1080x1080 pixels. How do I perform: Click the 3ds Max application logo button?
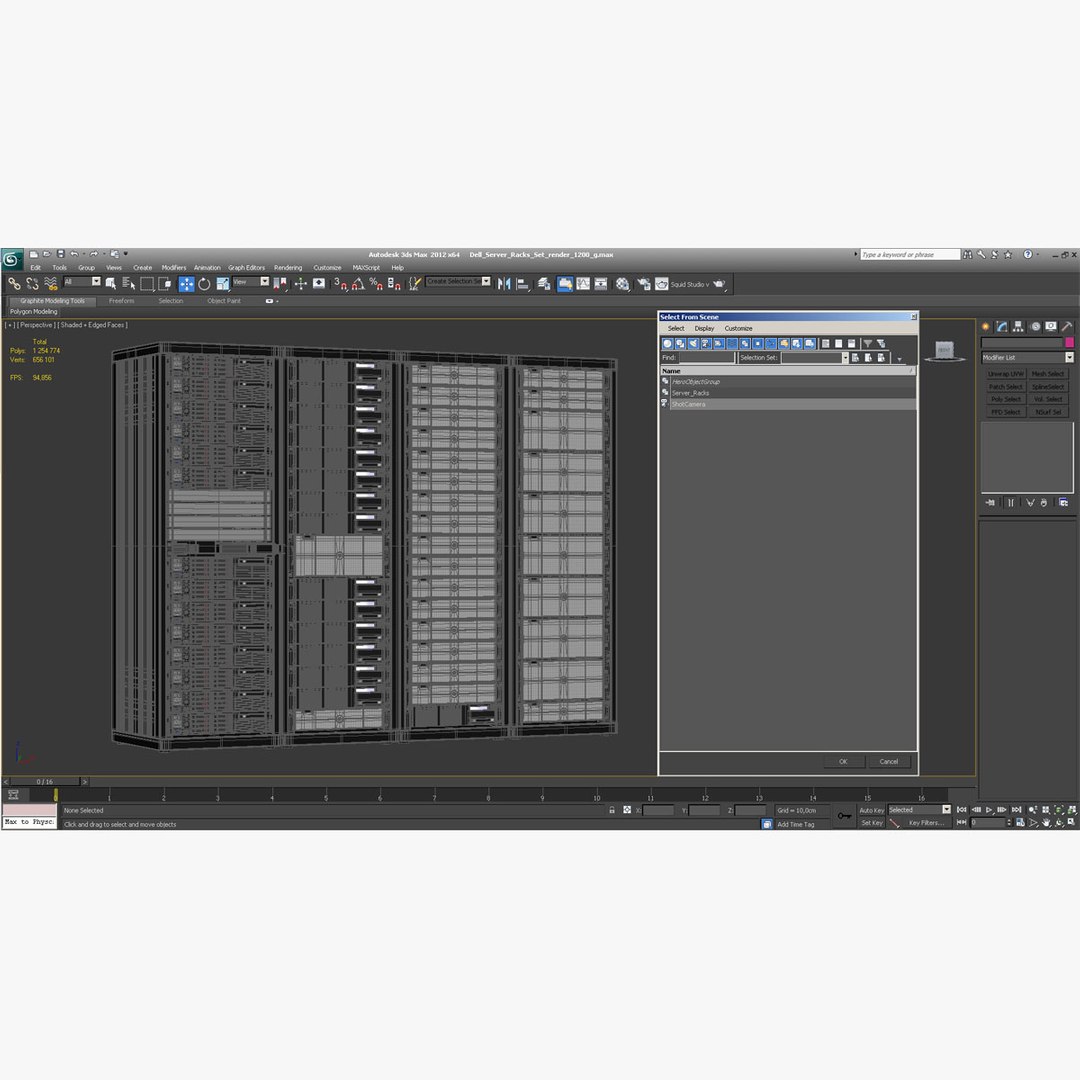click(12, 259)
